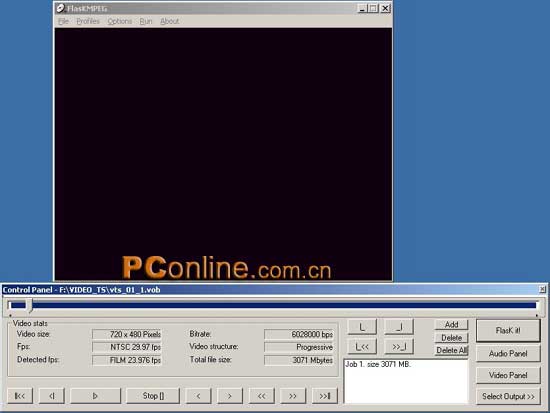
Task: Step back one frame with <| button
Action: point(52,396)
